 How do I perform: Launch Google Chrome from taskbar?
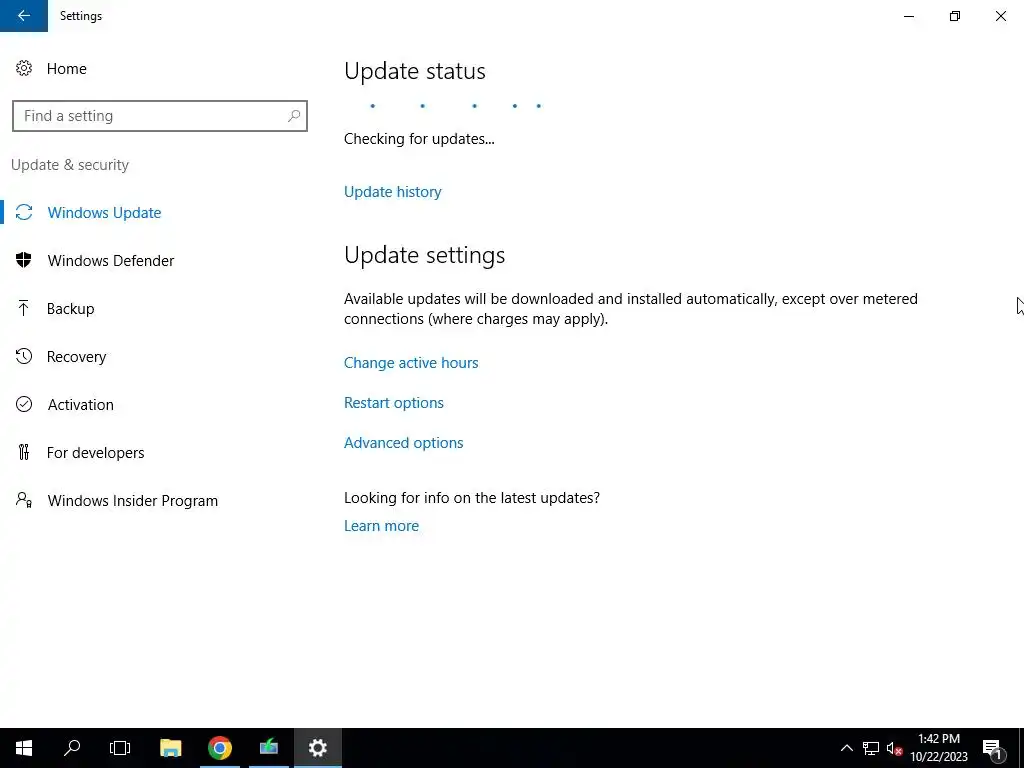219,748
